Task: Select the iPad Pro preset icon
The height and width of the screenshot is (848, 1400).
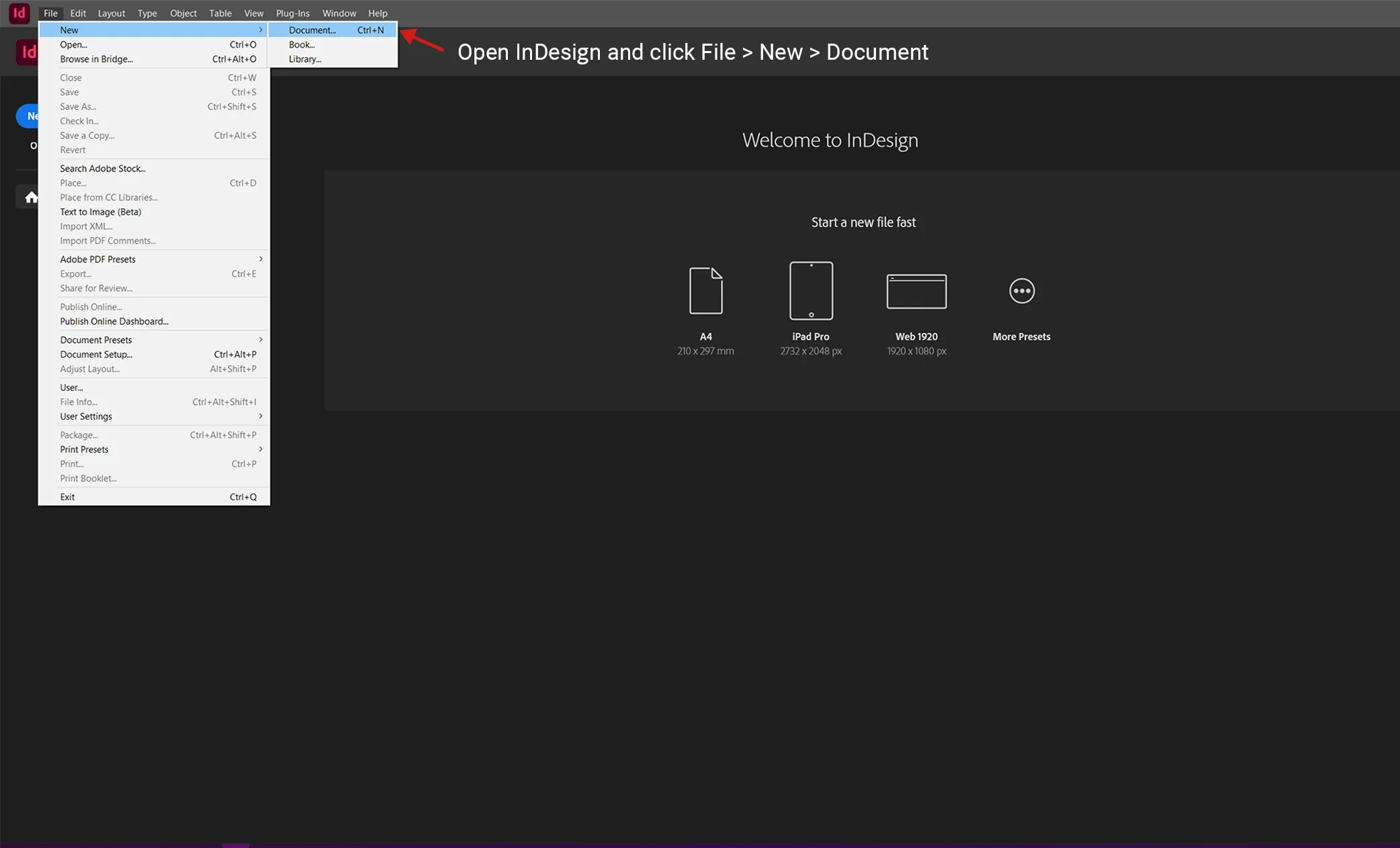Action: 811,291
